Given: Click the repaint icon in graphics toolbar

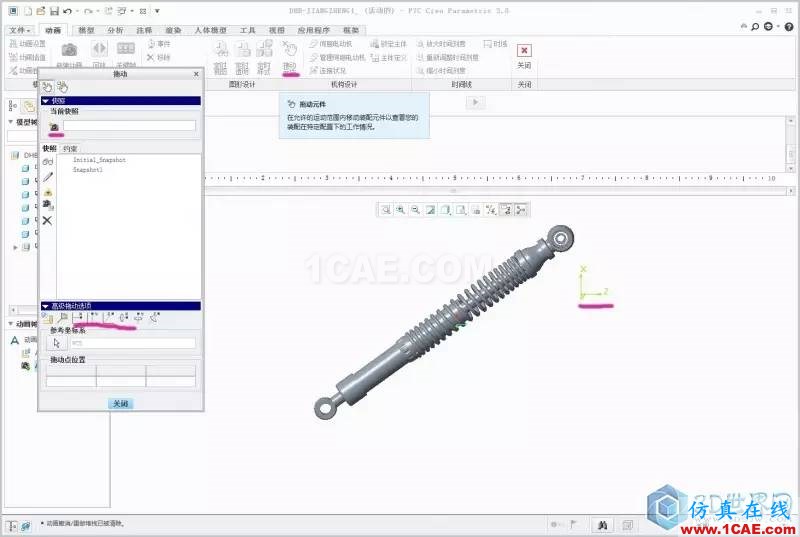Looking at the screenshot, I should coord(431,210).
